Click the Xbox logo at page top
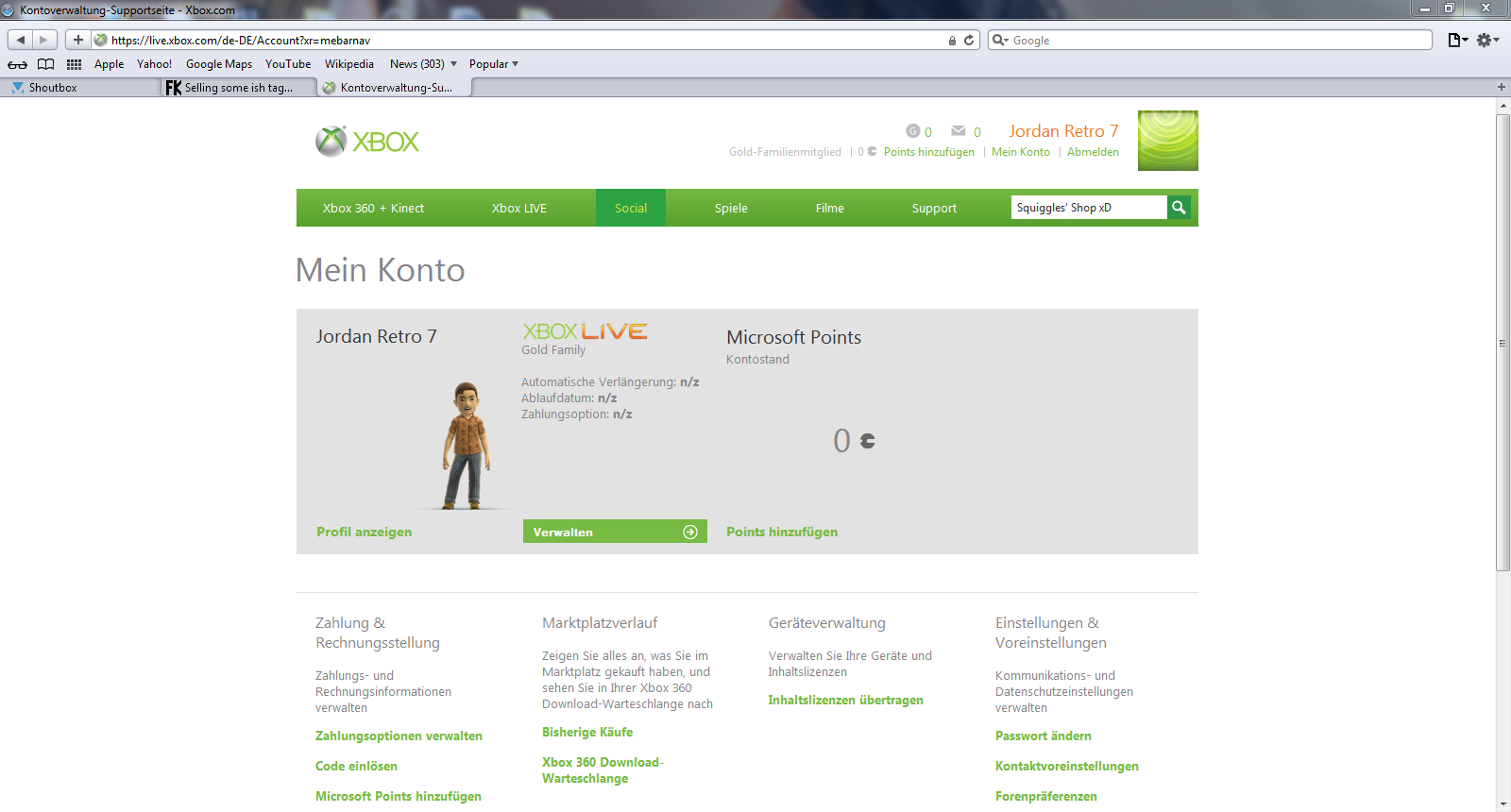Image resolution: width=1511 pixels, height=812 pixels. pos(367,142)
